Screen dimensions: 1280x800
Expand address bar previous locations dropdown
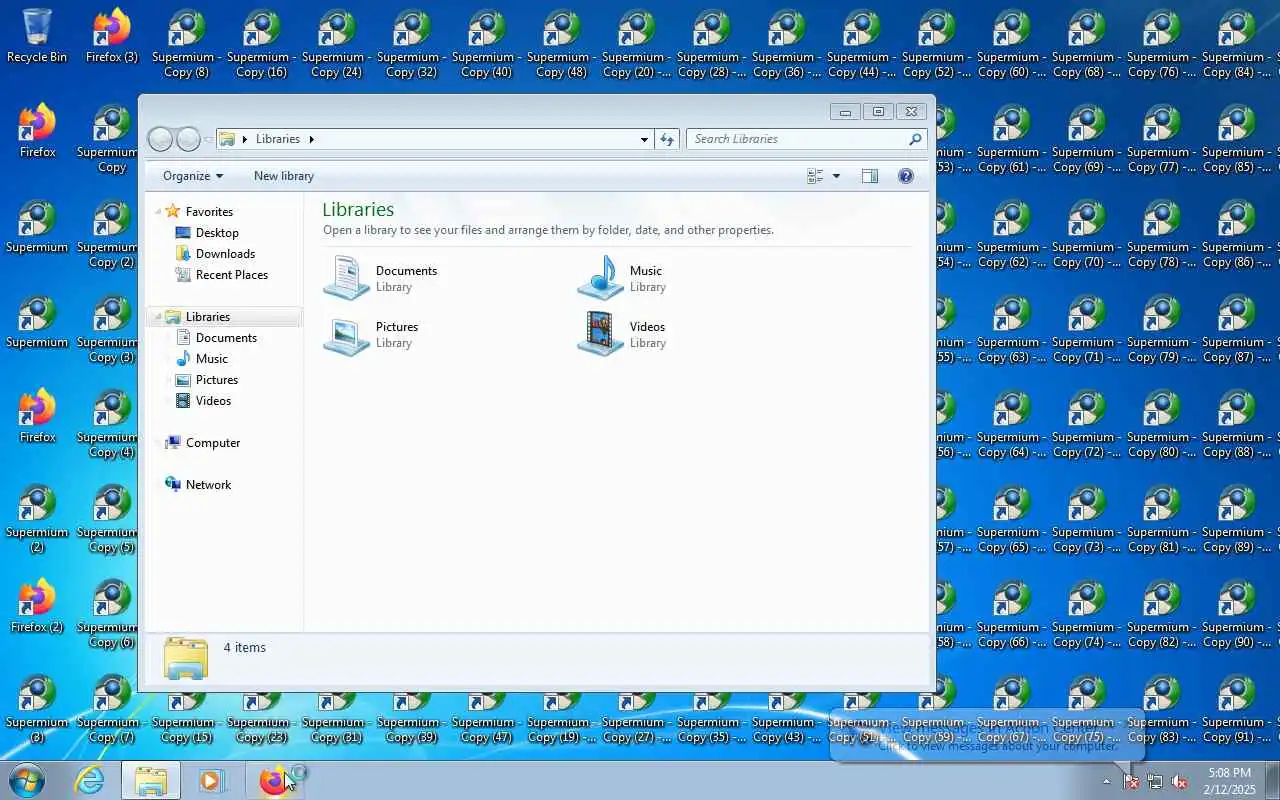(x=644, y=139)
